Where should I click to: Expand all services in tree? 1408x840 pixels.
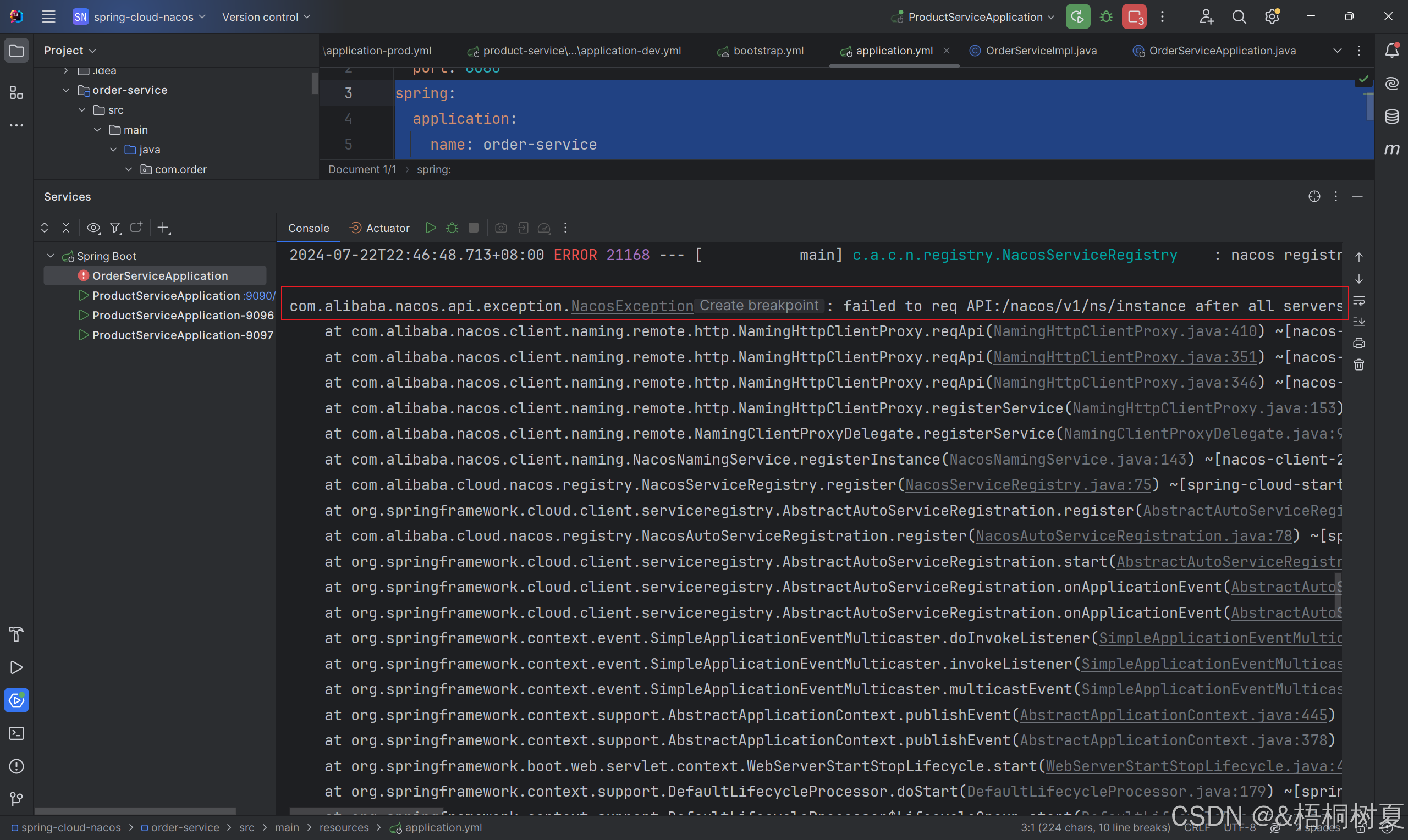pyautogui.click(x=45, y=228)
